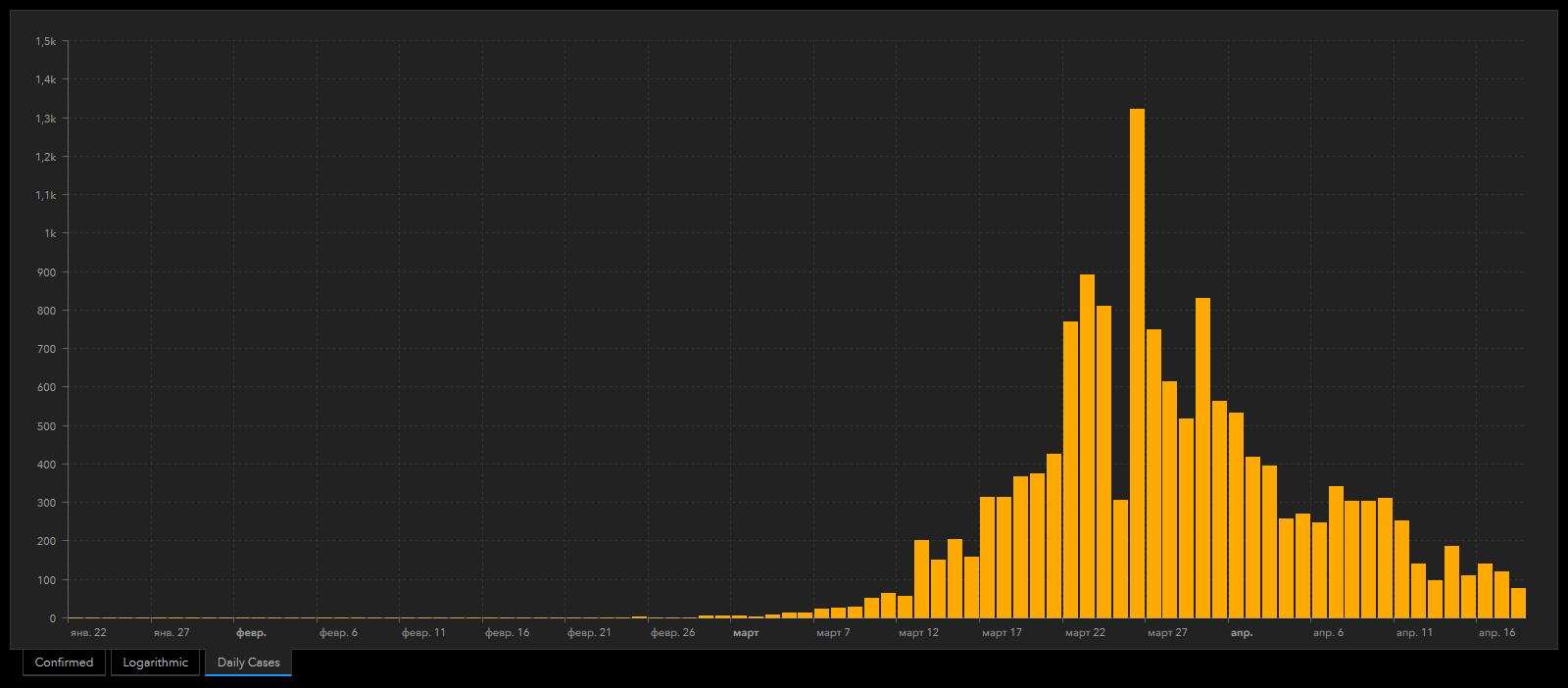Click the x-axis label 'февр. 26'
This screenshot has height=688, width=1568.
click(x=672, y=633)
